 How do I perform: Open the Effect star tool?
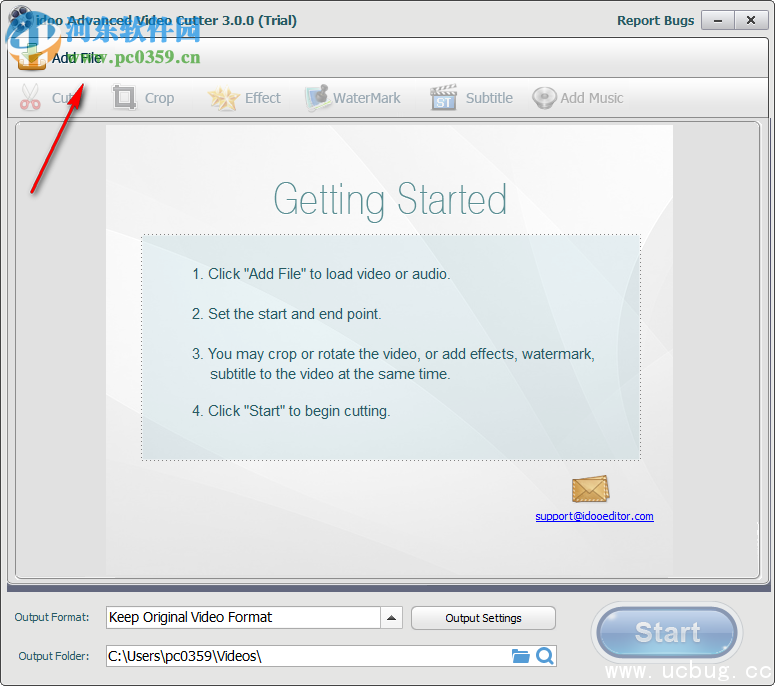click(x=244, y=98)
